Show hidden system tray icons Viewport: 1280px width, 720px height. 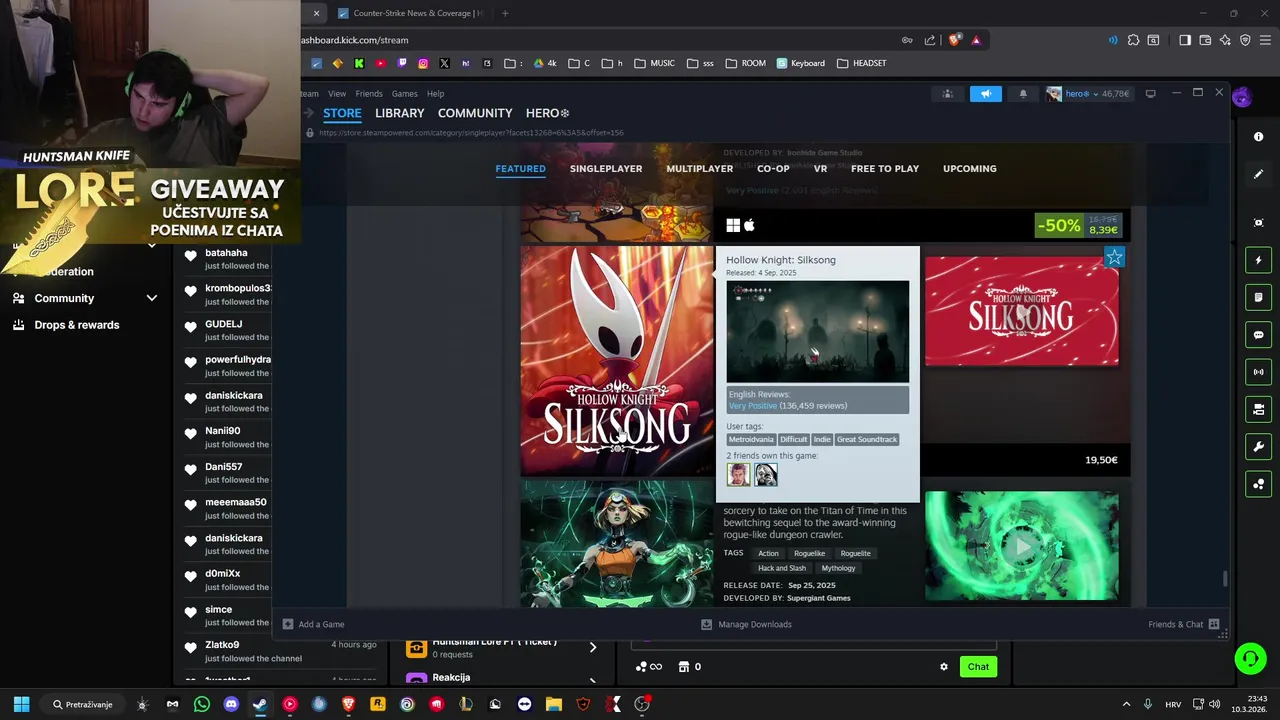1126,704
